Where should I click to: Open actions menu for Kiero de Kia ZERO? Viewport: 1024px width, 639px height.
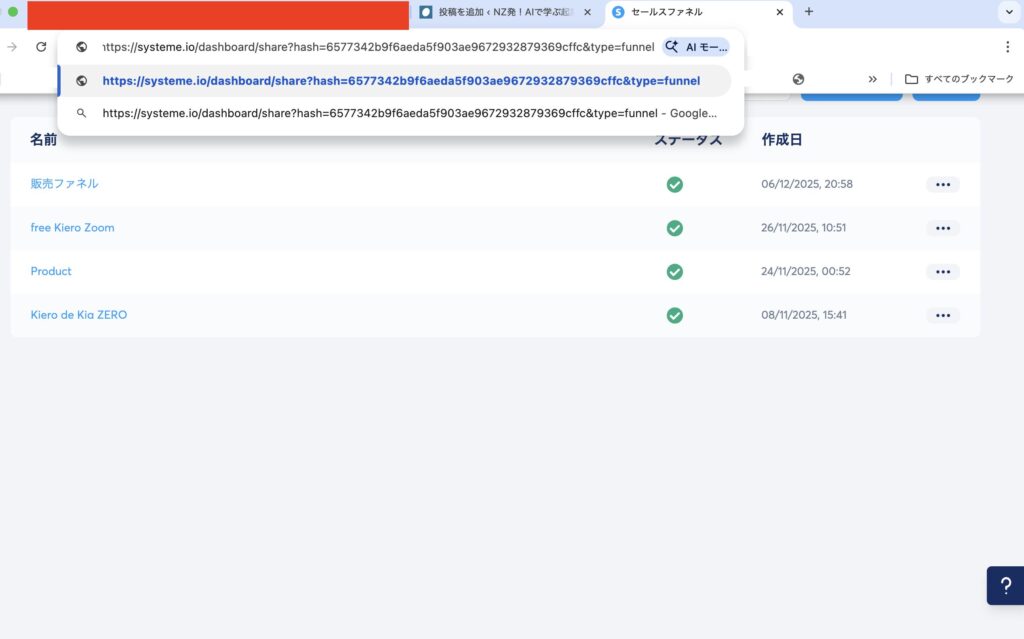[x=942, y=316]
